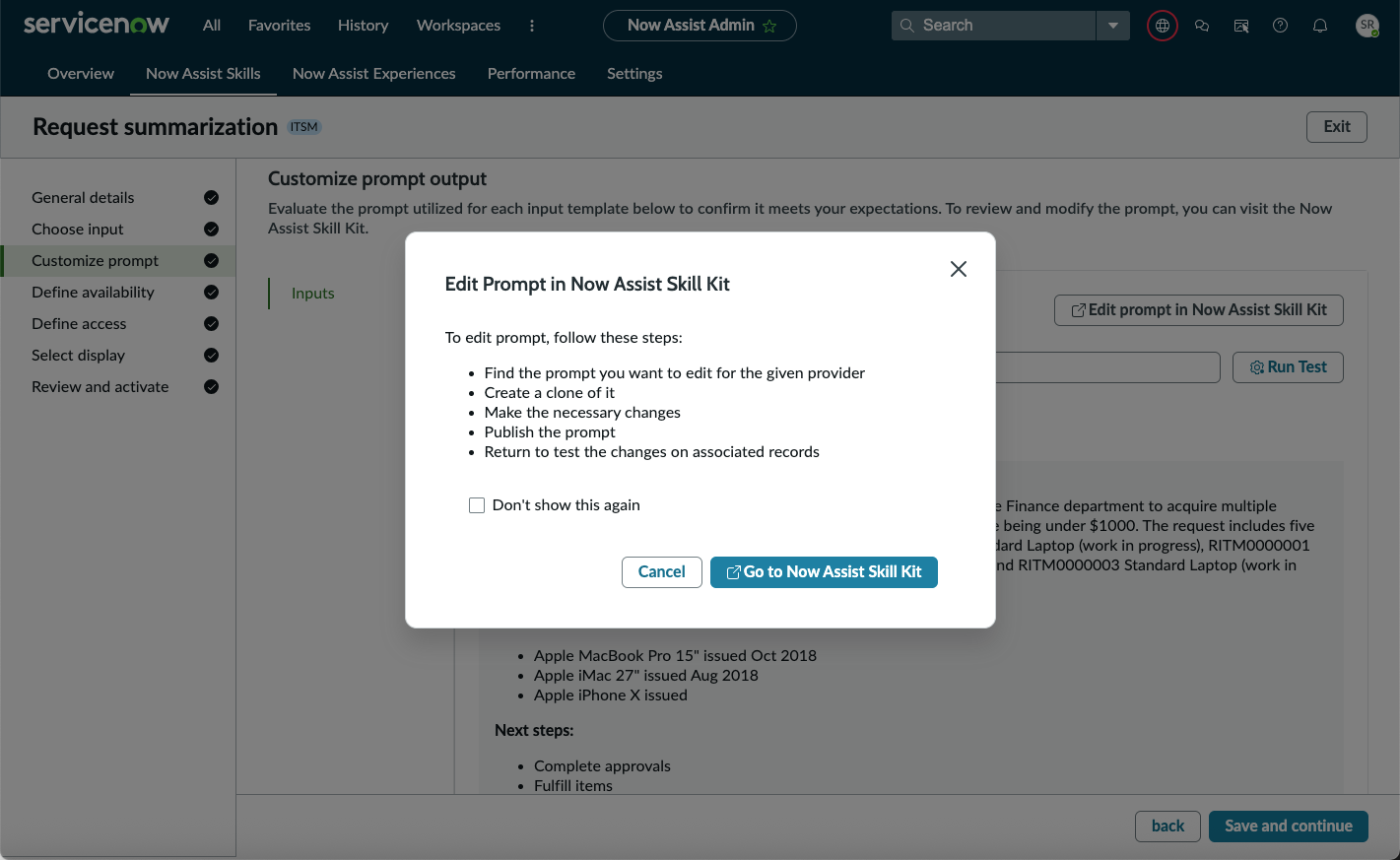Switch to the Now Assist Skills tab

(203, 74)
